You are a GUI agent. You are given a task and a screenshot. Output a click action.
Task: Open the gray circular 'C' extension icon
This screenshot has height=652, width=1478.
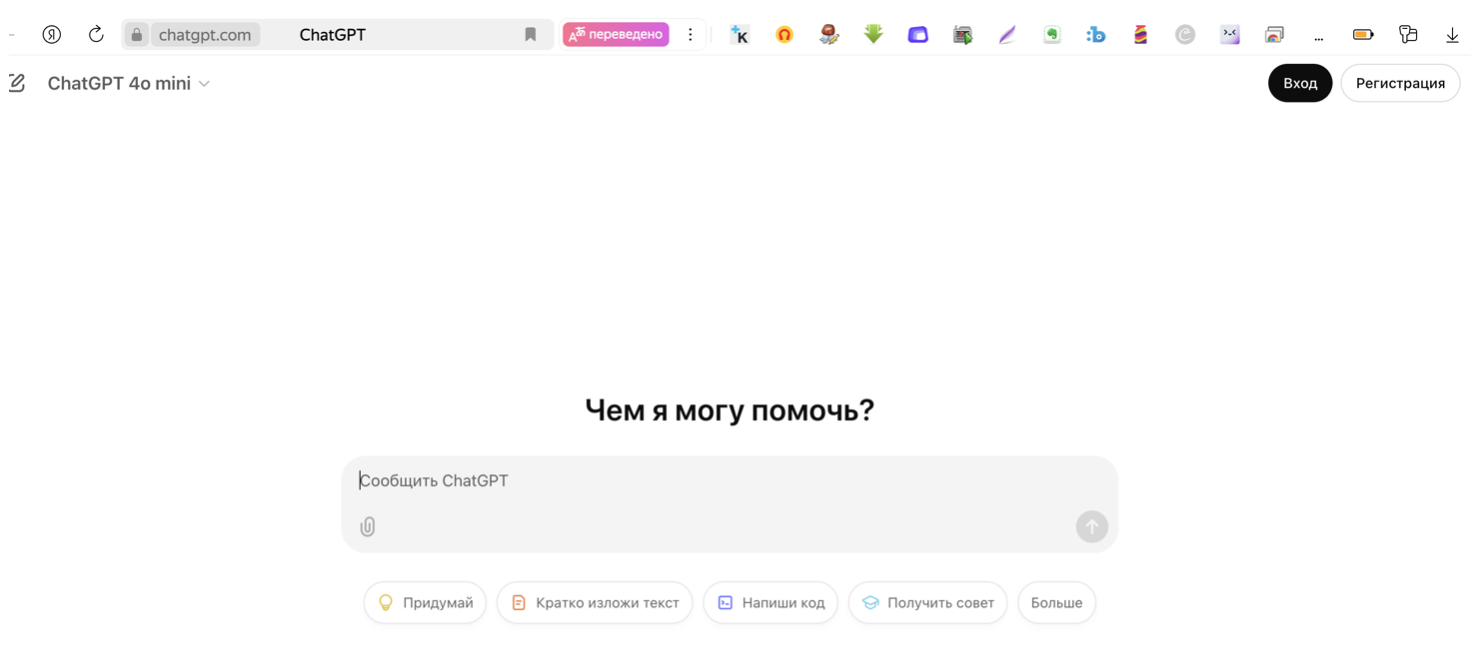point(1185,35)
